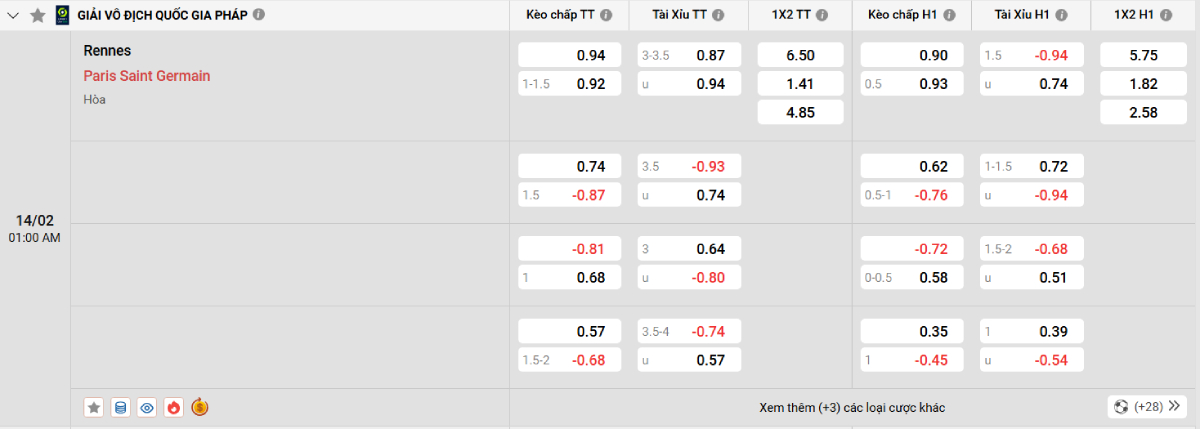
Task: Pick 1X2 TT odds 6.50 for Rennes
Action: click(x=800, y=56)
